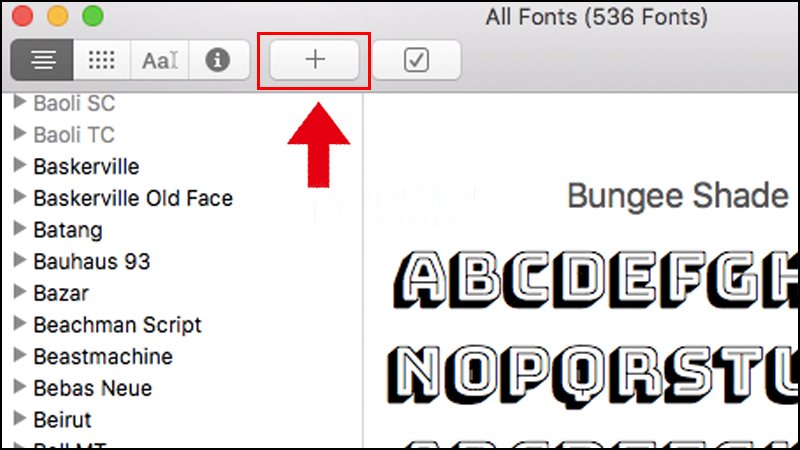Select the Batang font
Screen dimensions: 800x450
[x=68, y=230]
